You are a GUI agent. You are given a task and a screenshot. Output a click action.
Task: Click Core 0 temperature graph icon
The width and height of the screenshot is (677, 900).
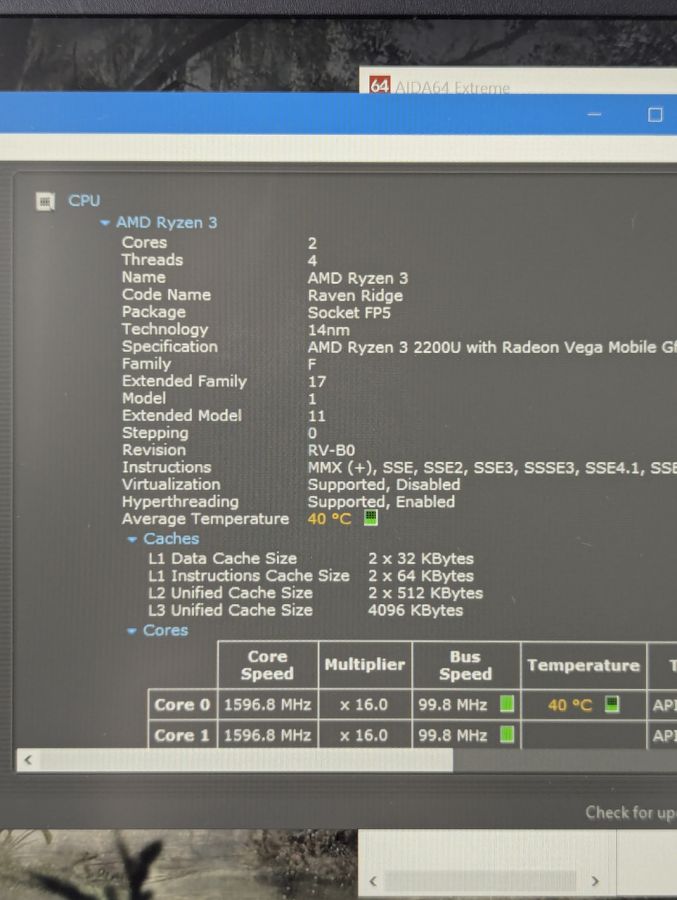point(612,704)
